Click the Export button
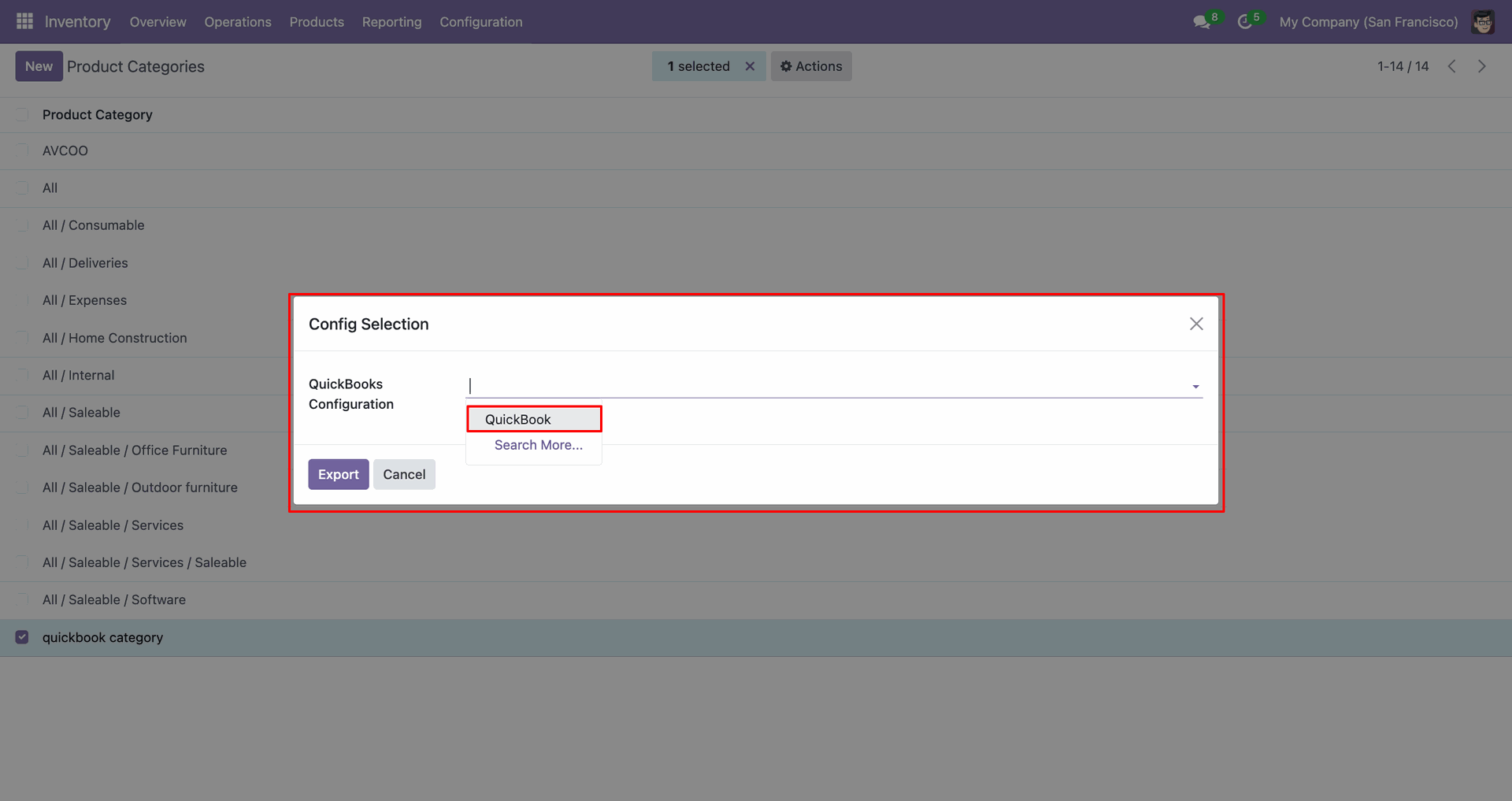Image resolution: width=1512 pixels, height=801 pixels. (x=339, y=474)
